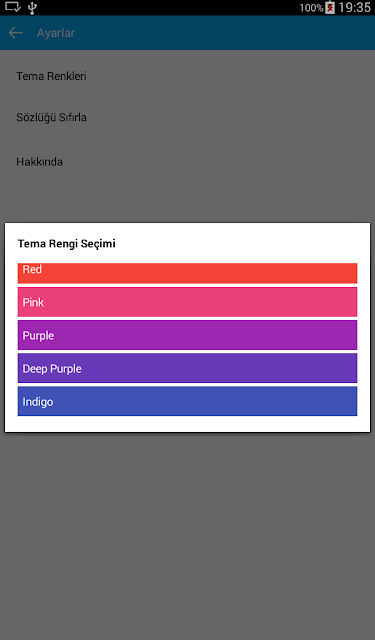Image resolution: width=375 pixels, height=640 pixels.
Task: Tap the screen notification icon in status bar
Action: click(12, 7)
